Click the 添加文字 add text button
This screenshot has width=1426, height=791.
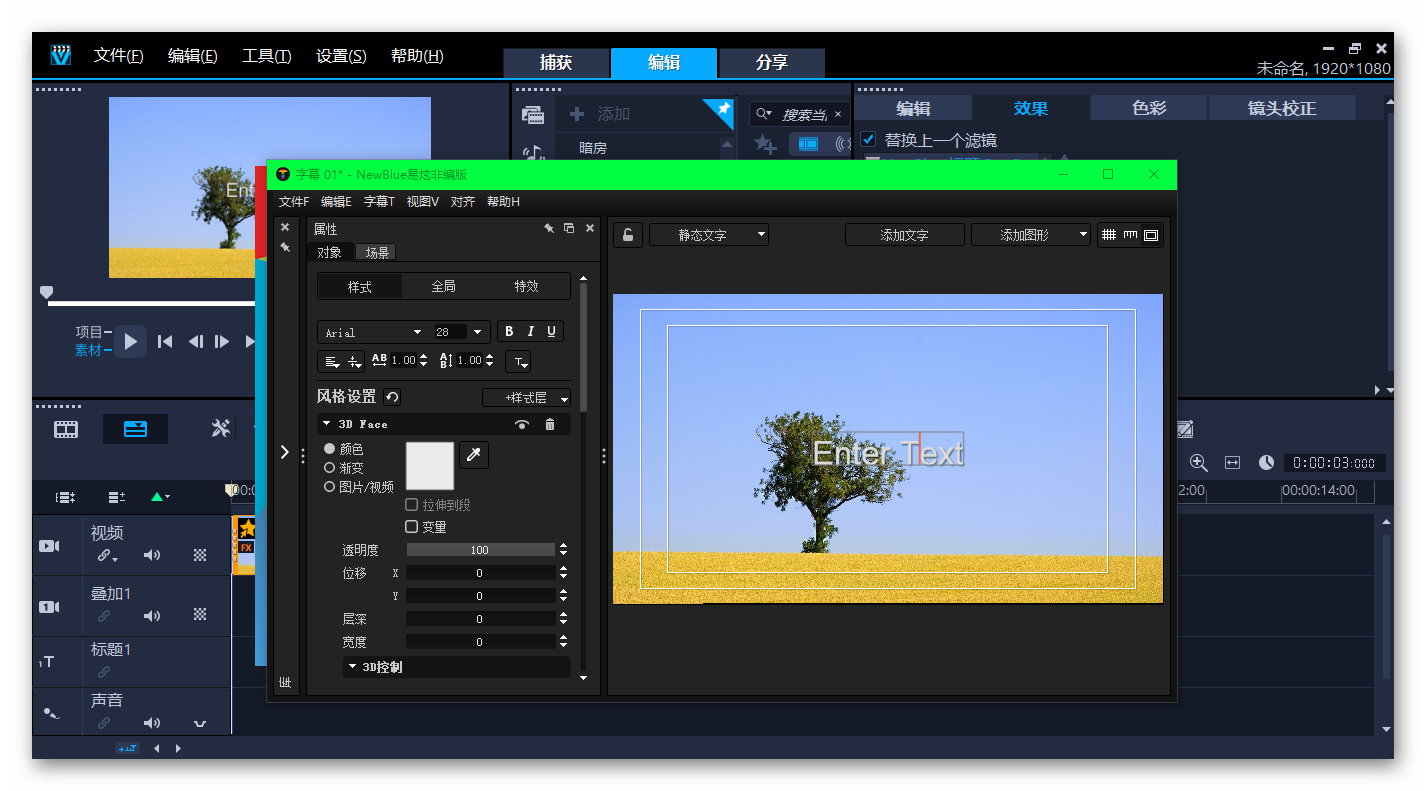(x=904, y=235)
